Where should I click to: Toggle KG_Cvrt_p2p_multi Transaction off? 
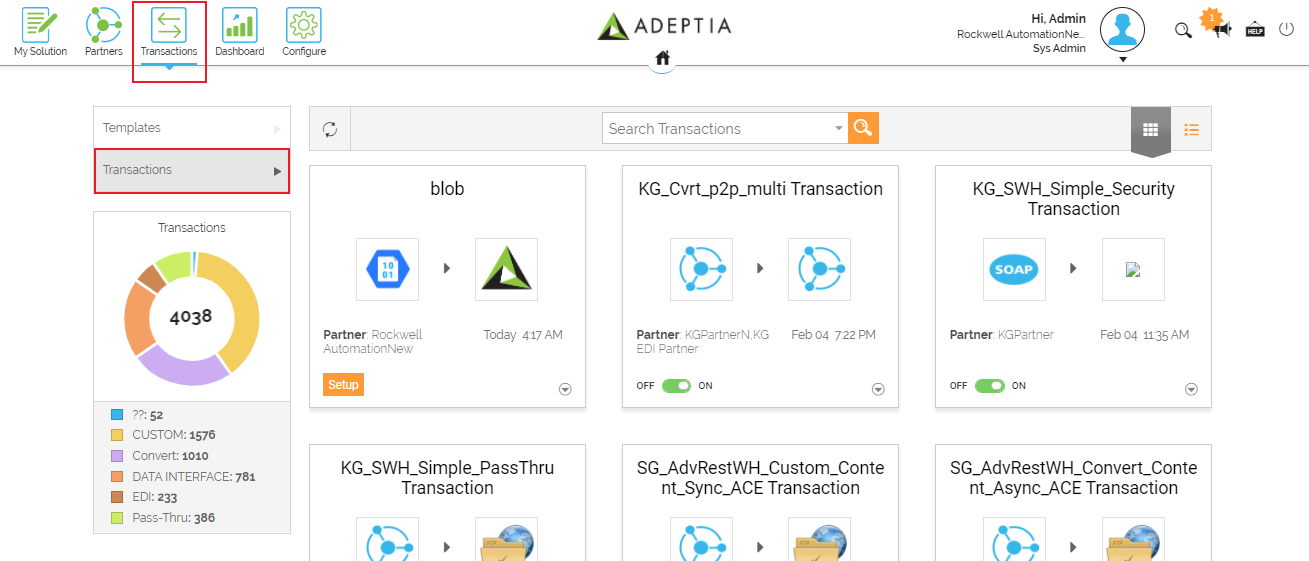coord(677,386)
